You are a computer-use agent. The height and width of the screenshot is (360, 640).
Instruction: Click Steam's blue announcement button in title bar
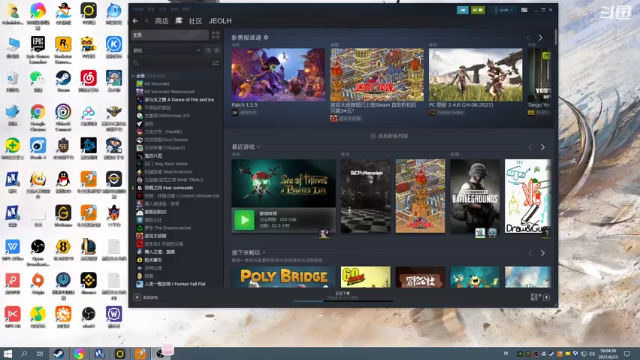[x=462, y=10]
